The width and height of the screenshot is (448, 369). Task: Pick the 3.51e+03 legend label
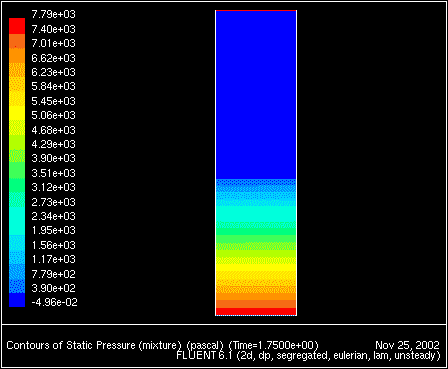tap(53, 173)
